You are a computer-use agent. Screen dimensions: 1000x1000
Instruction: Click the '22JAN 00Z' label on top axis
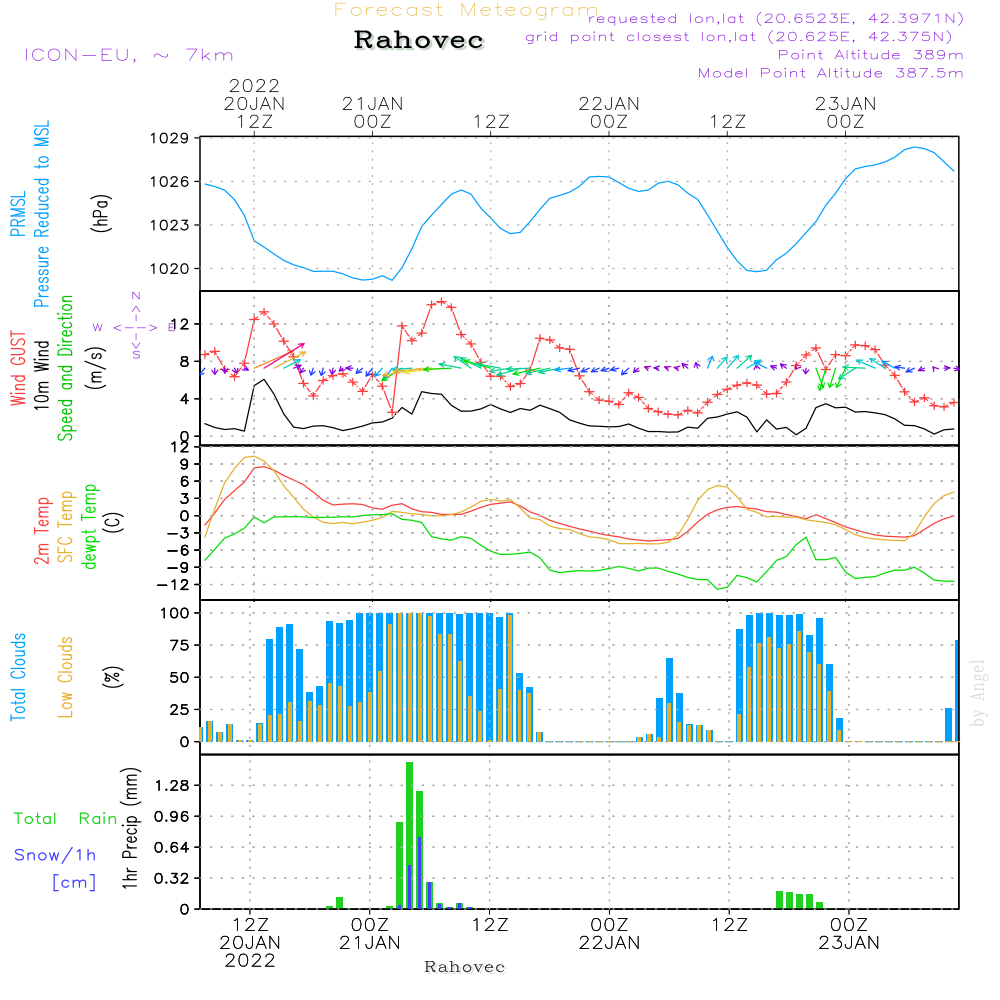click(x=608, y=112)
